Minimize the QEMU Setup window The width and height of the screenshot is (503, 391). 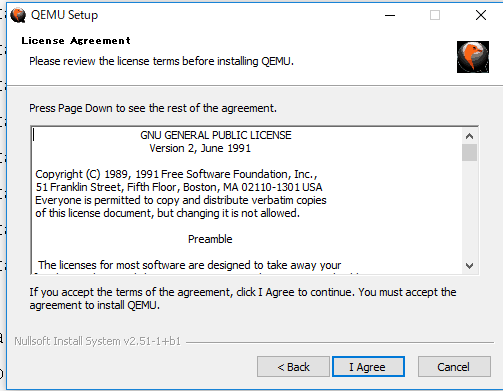(x=390, y=15)
